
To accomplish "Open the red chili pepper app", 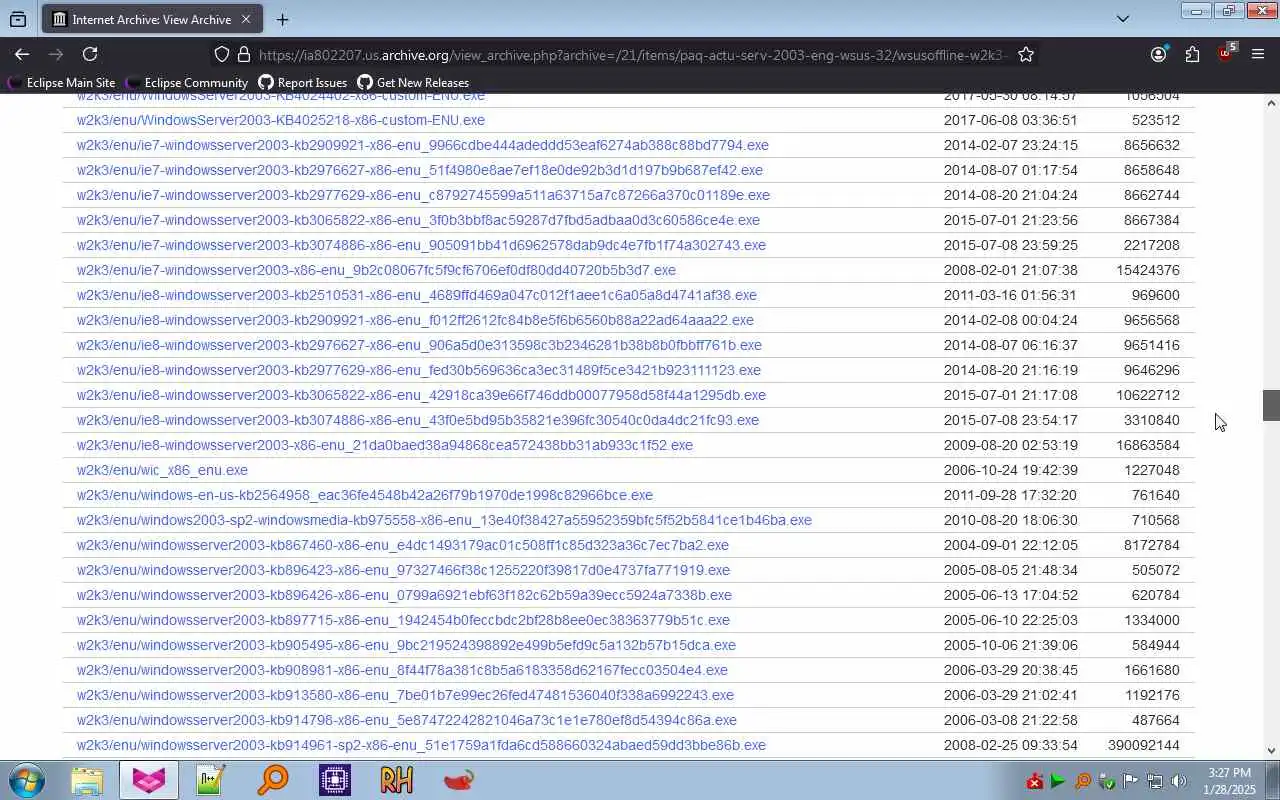I will (x=459, y=780).
